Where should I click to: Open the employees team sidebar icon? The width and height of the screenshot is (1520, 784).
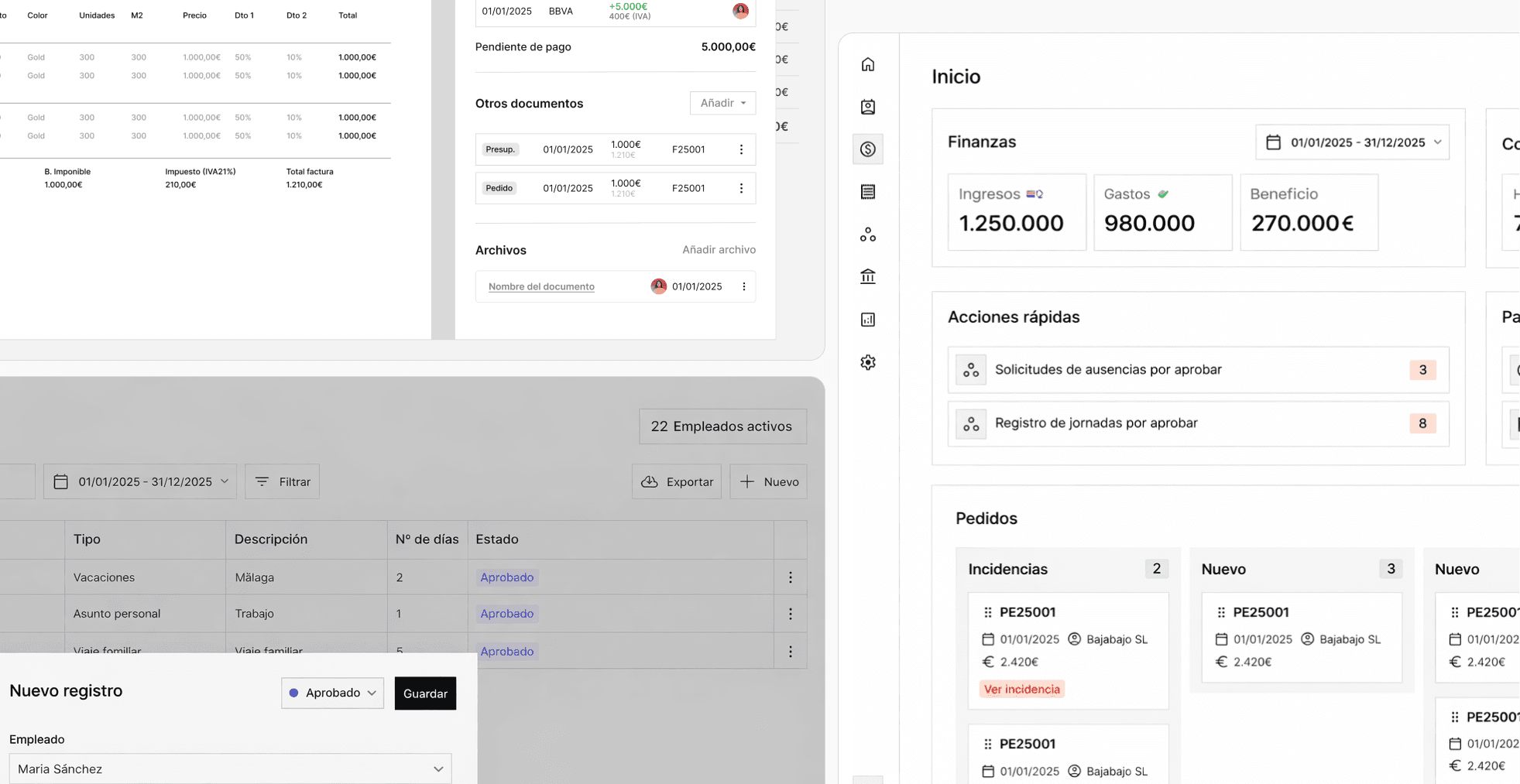click(x=867, y=235)
